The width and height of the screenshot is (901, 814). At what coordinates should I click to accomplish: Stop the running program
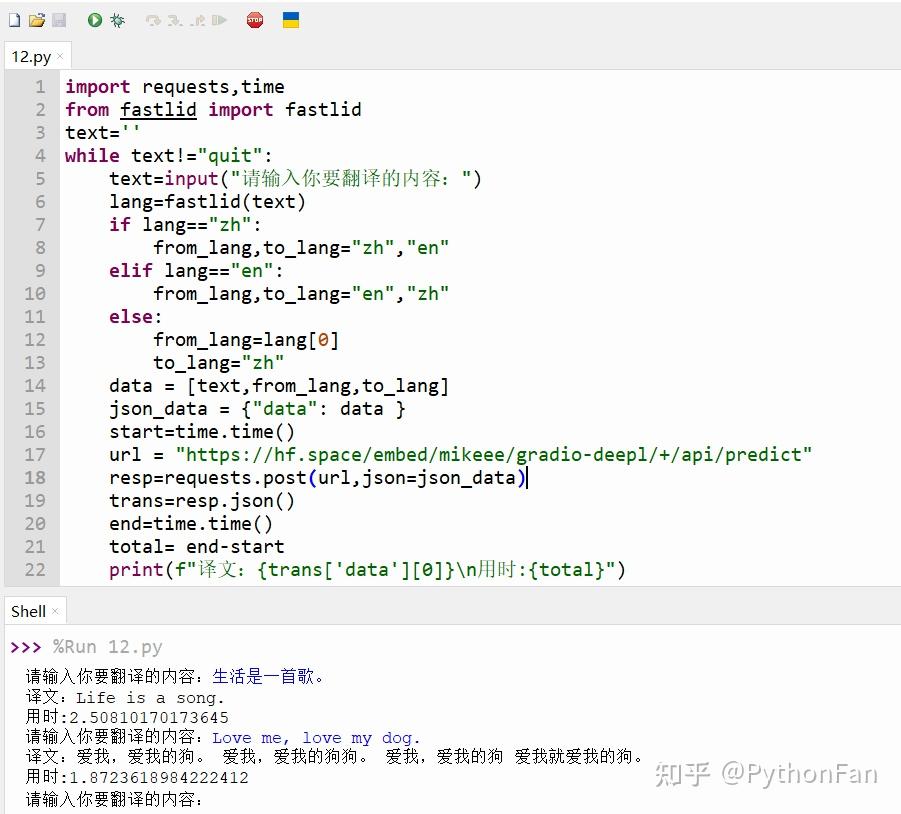[x=256, y=19]
